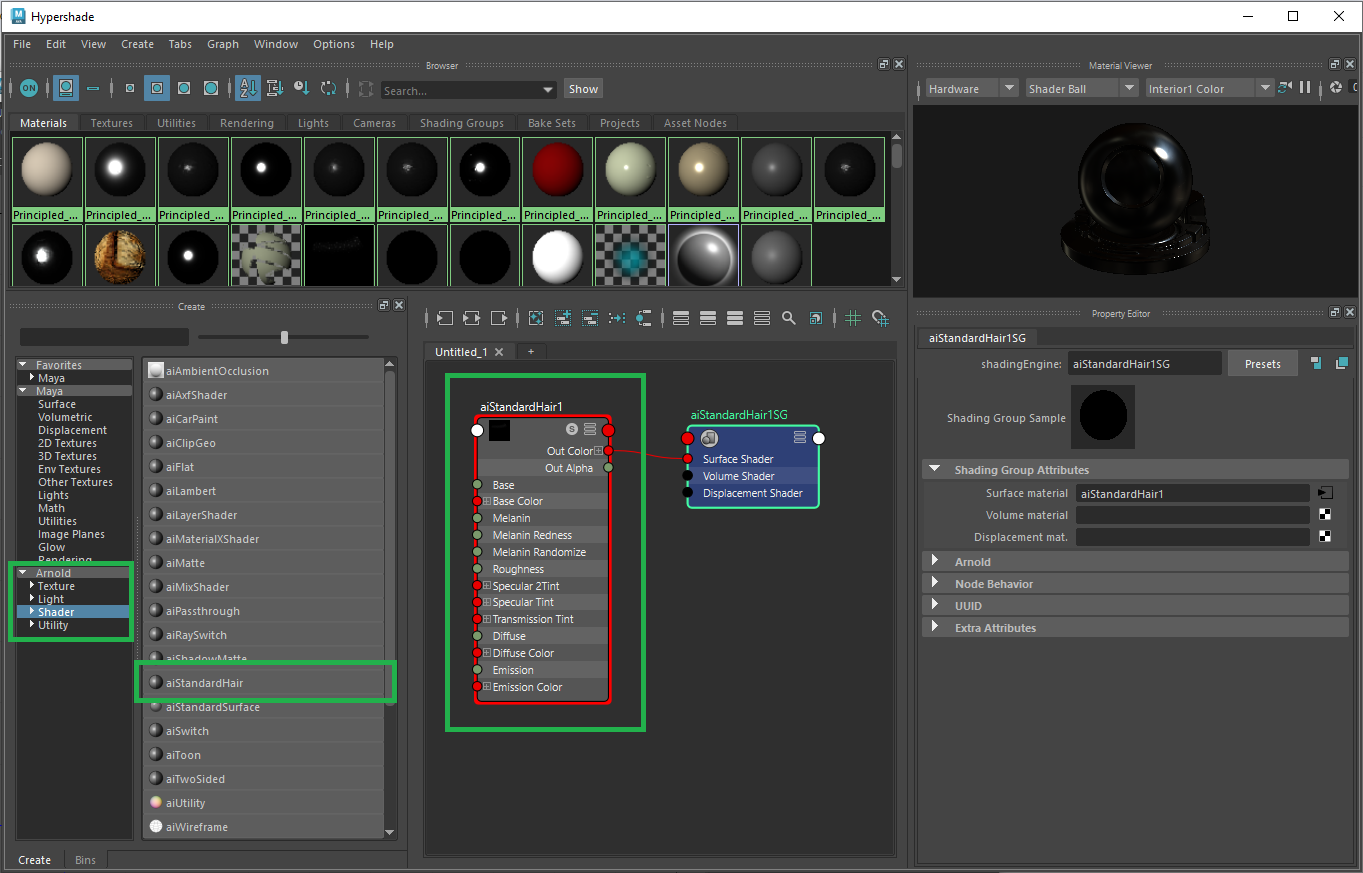Select the Clear Graph icon in editor toolbar

[536, 317]
